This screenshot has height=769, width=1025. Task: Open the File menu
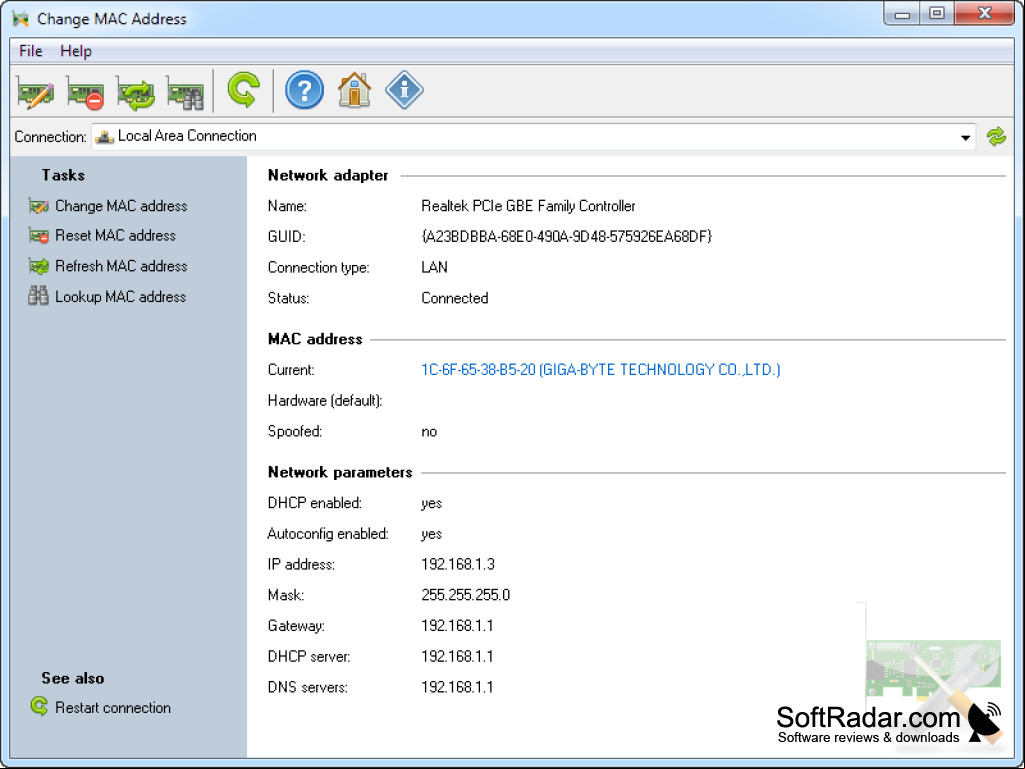(x=30, y=51)
